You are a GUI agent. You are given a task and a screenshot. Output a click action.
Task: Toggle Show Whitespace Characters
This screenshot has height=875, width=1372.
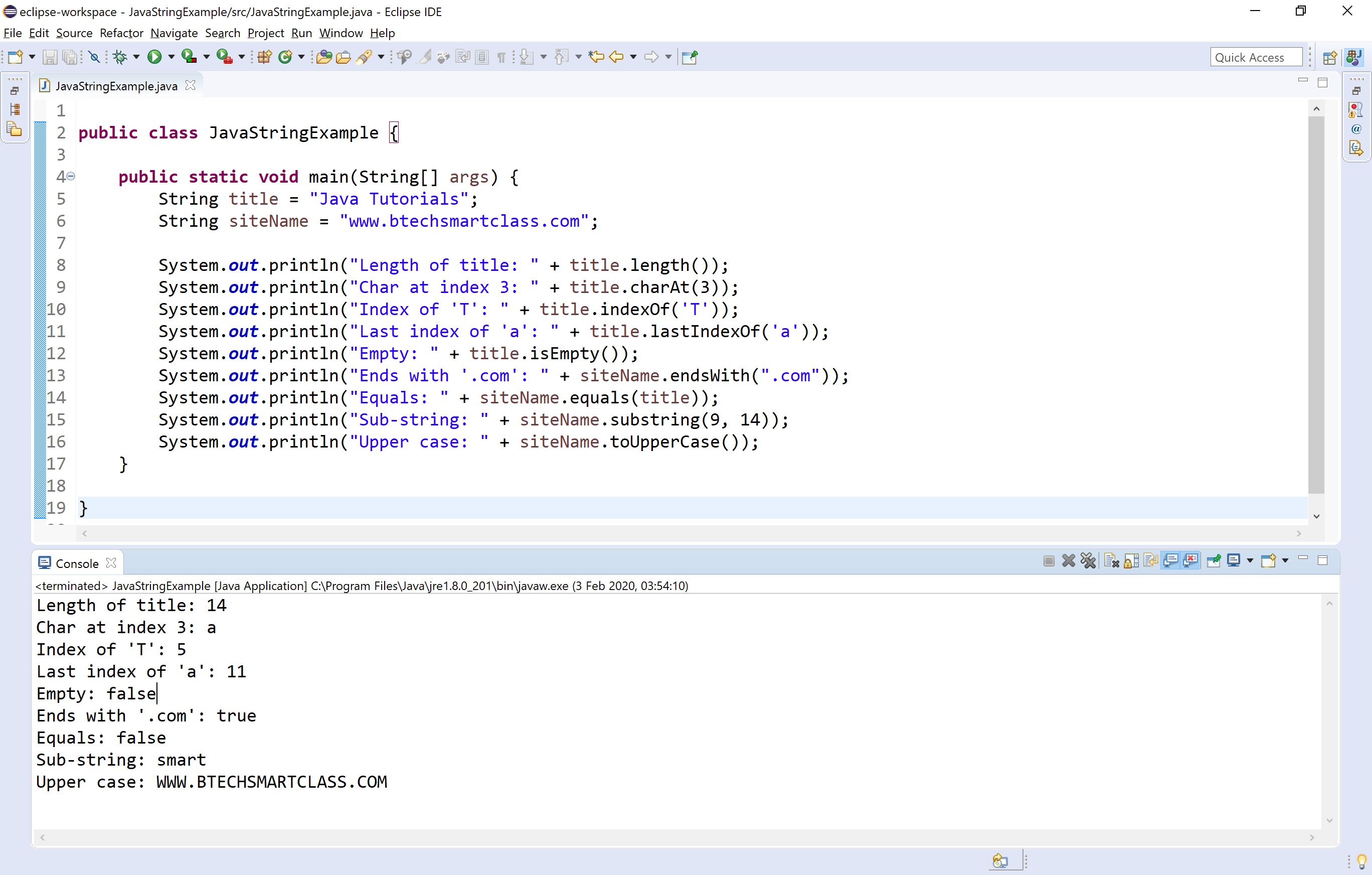click(x=501, y=57)
